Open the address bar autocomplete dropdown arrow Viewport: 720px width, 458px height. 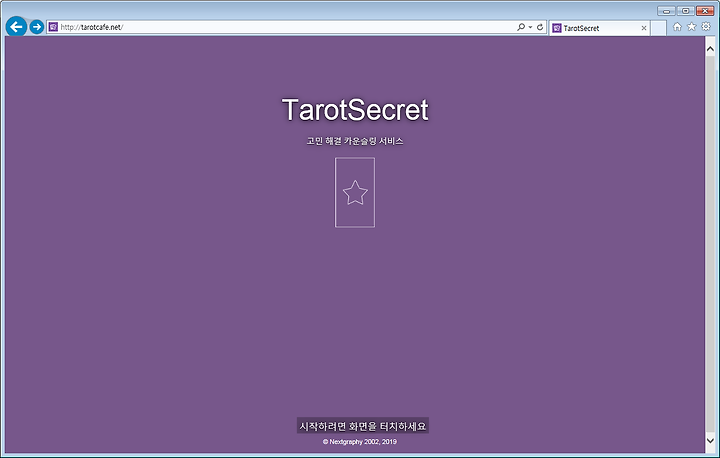point(530,27)
